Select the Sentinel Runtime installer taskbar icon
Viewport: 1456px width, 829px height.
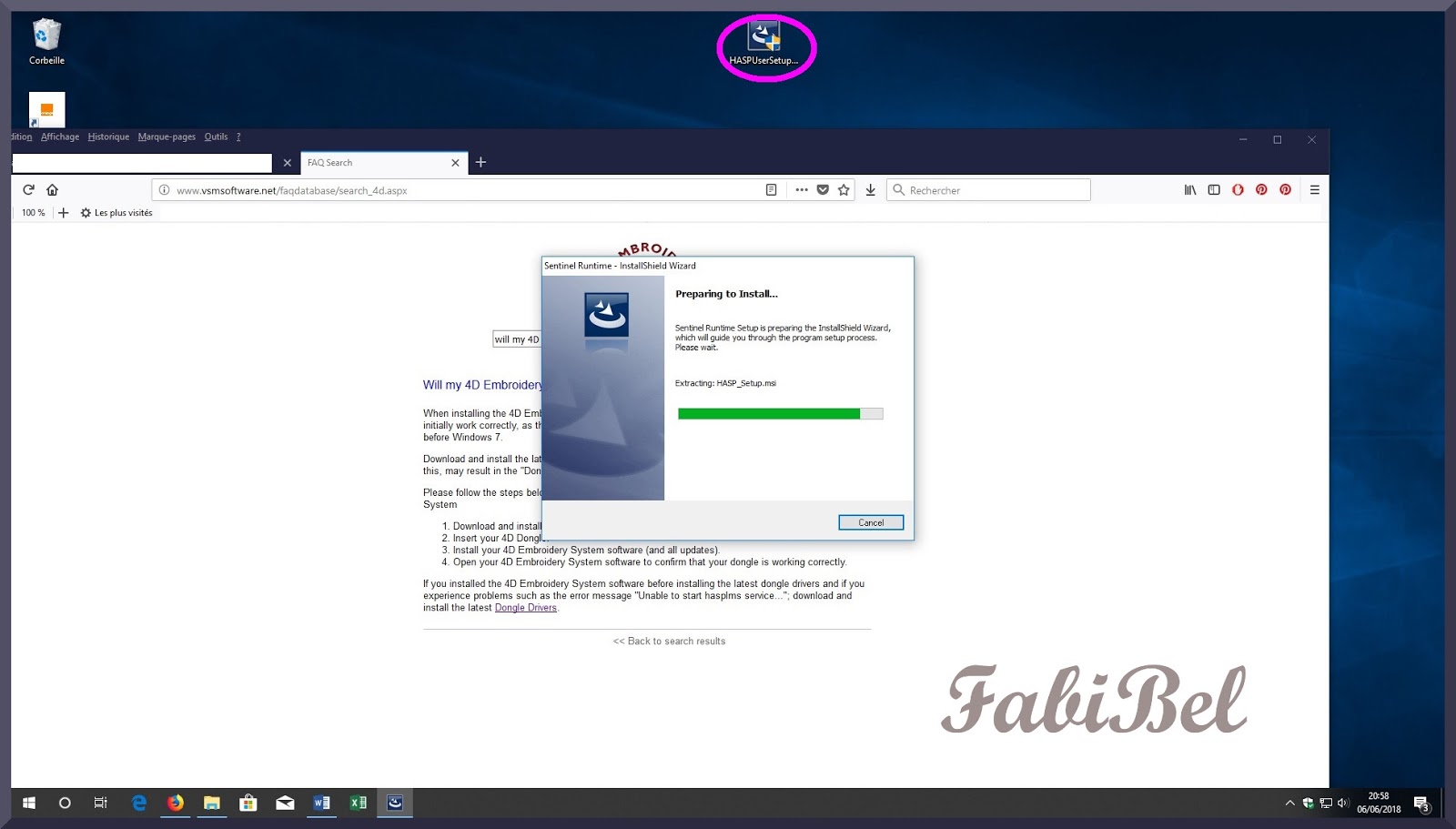click(x=395, y=803)
